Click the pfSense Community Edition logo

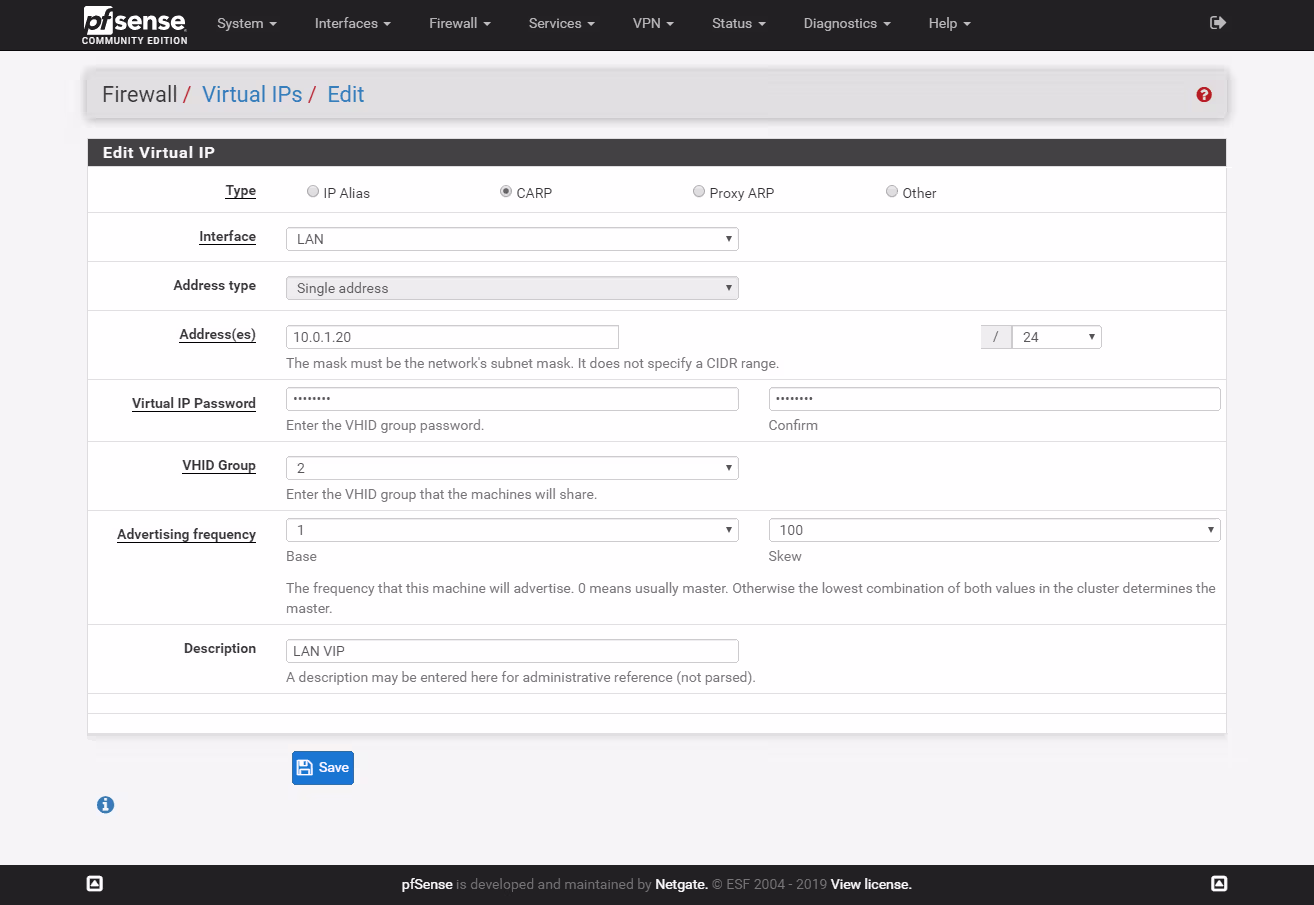click(x=134, y=25)
